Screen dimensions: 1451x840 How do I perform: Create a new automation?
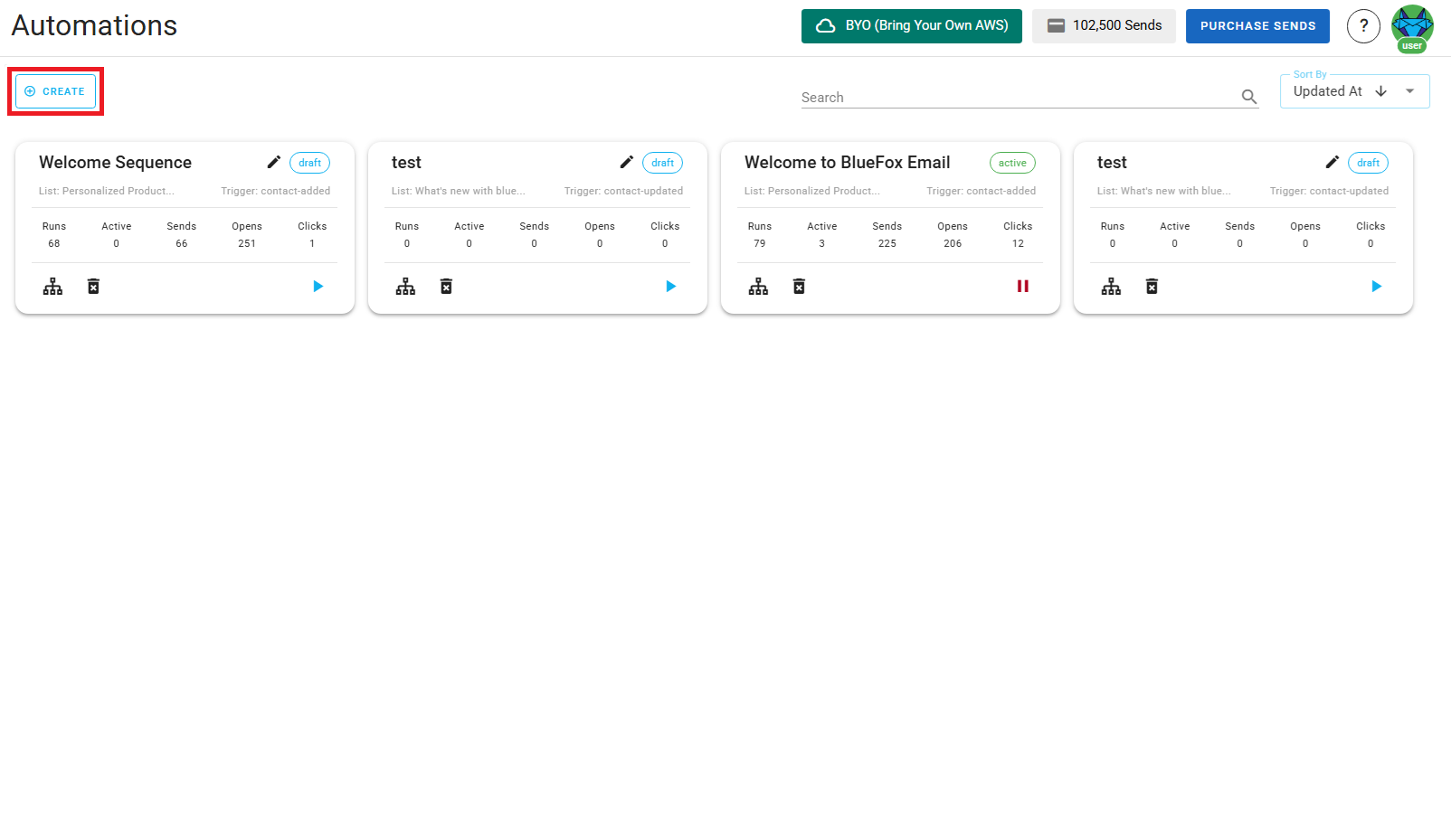[x=55, y=90]
